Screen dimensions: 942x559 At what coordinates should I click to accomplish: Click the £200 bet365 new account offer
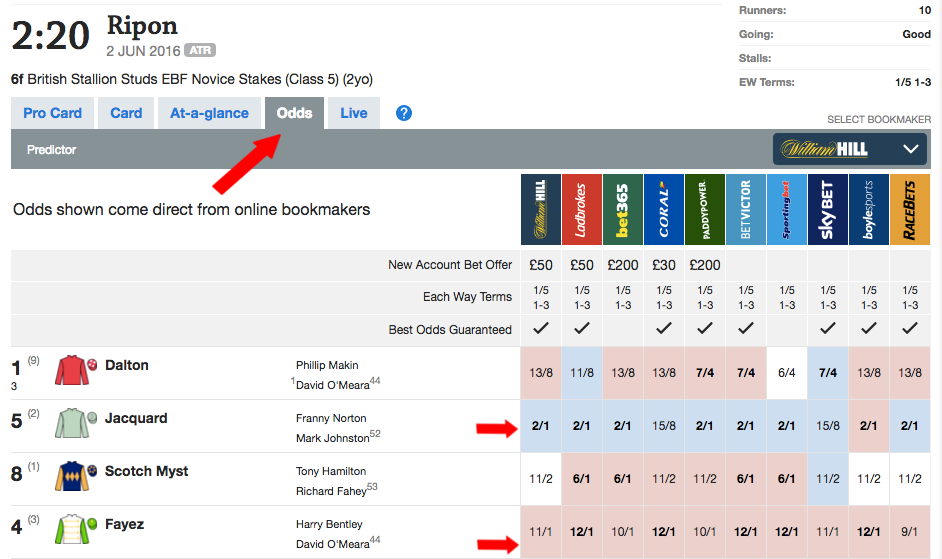click(x=622, y=265)
